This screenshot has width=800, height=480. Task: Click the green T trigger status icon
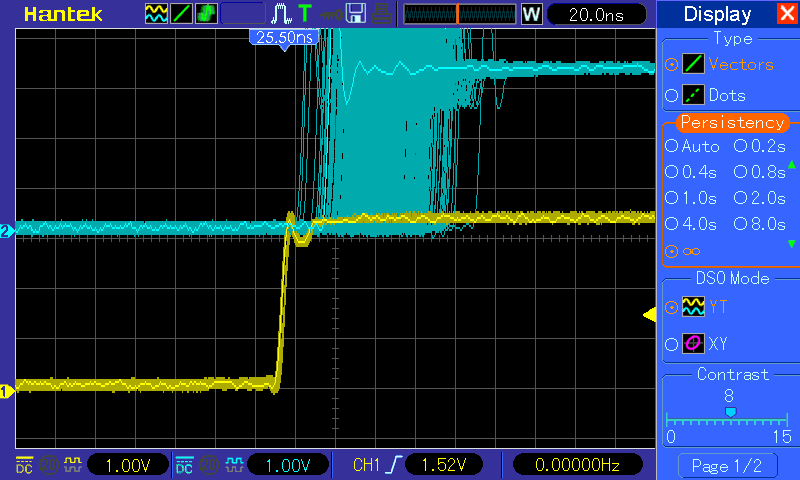click(305, 14)
